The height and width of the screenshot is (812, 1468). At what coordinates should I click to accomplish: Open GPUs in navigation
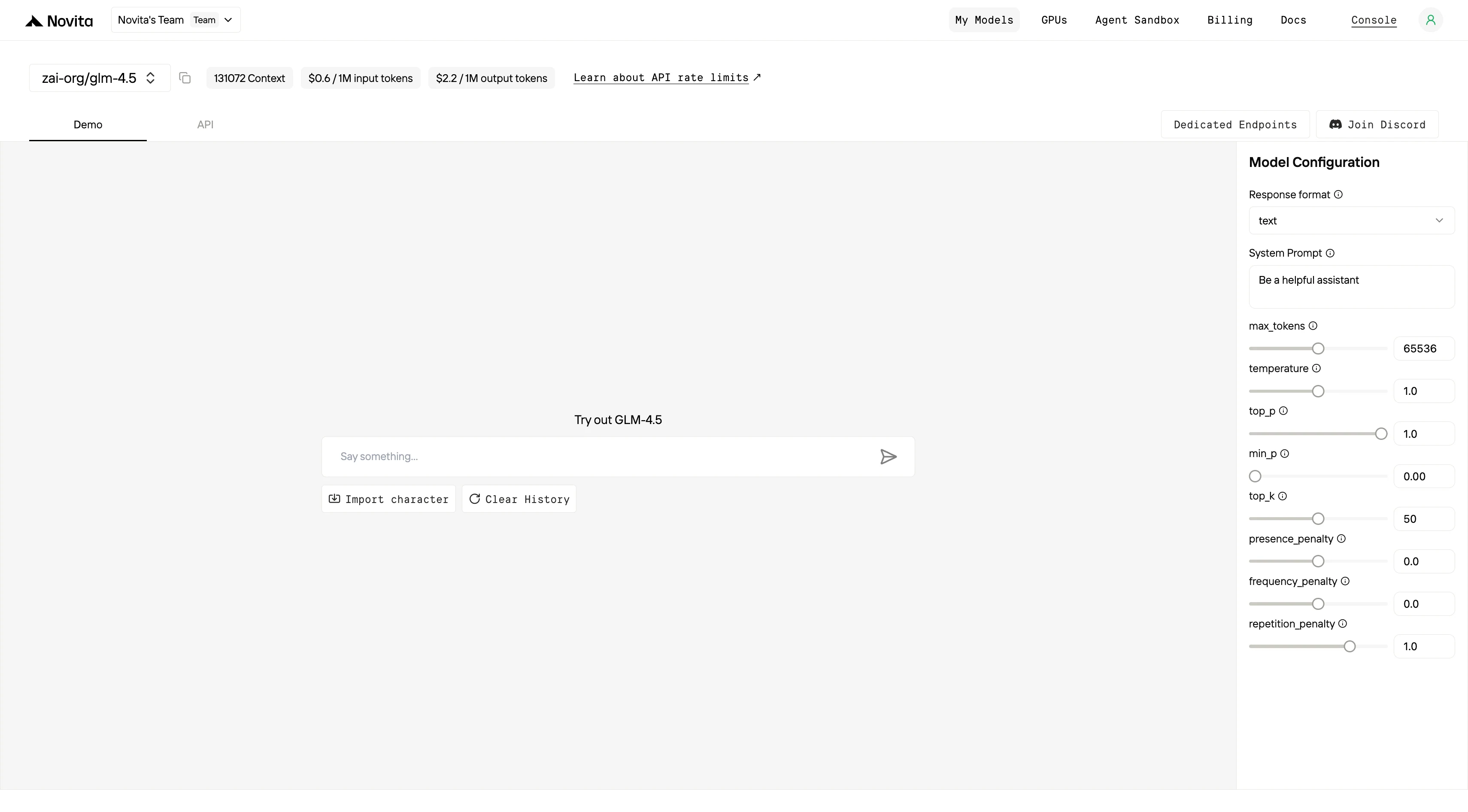1054,20
